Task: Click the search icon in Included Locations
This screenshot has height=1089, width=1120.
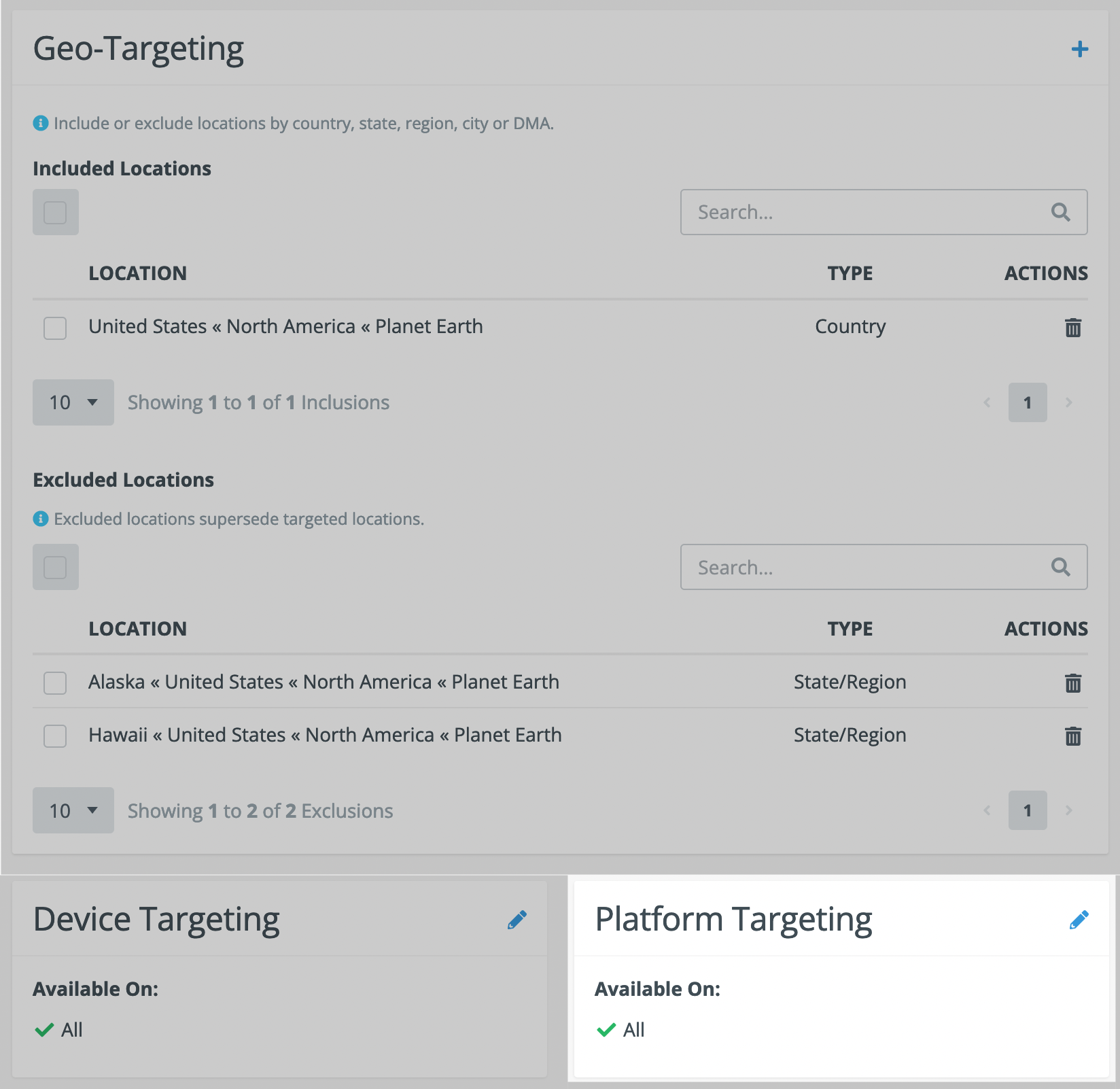Action: (1060, 213)
